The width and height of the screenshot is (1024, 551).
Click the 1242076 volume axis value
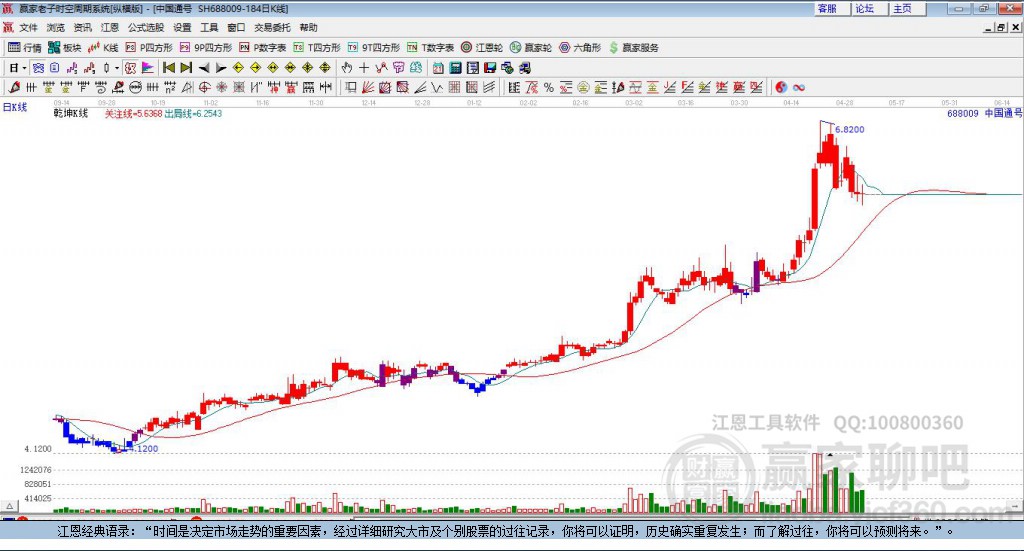click(x=35, y=469)
